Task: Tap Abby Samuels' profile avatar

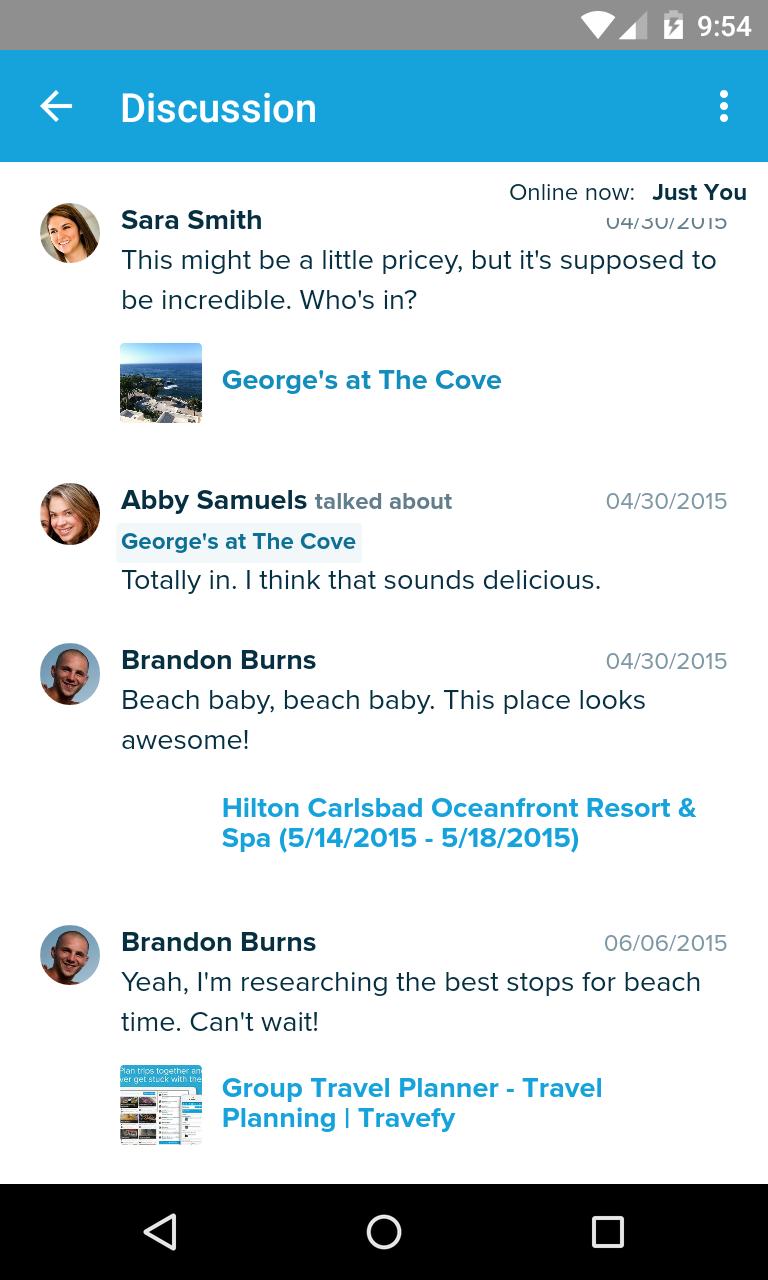Action: [70, 514]
